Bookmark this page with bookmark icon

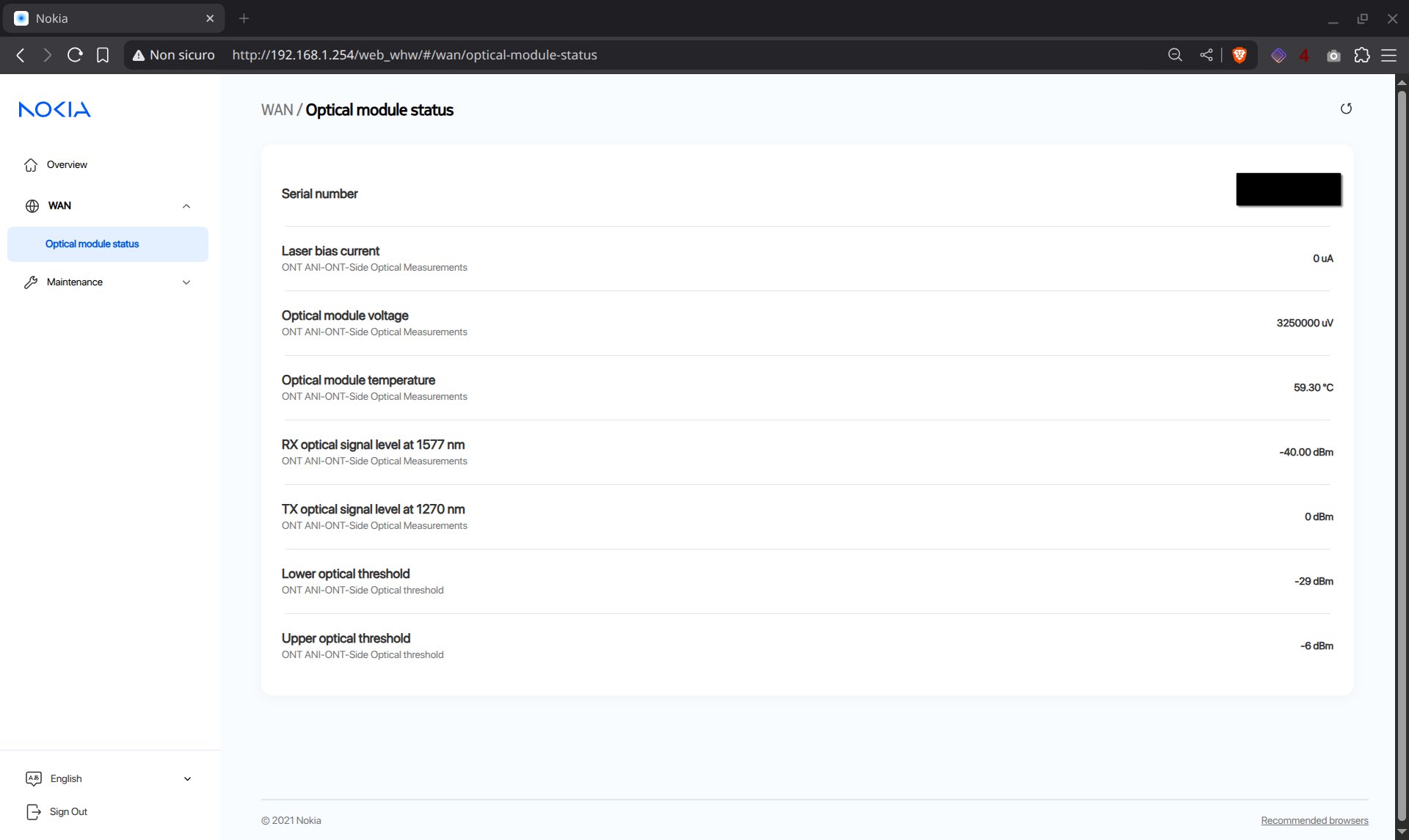tap(103, 56)
